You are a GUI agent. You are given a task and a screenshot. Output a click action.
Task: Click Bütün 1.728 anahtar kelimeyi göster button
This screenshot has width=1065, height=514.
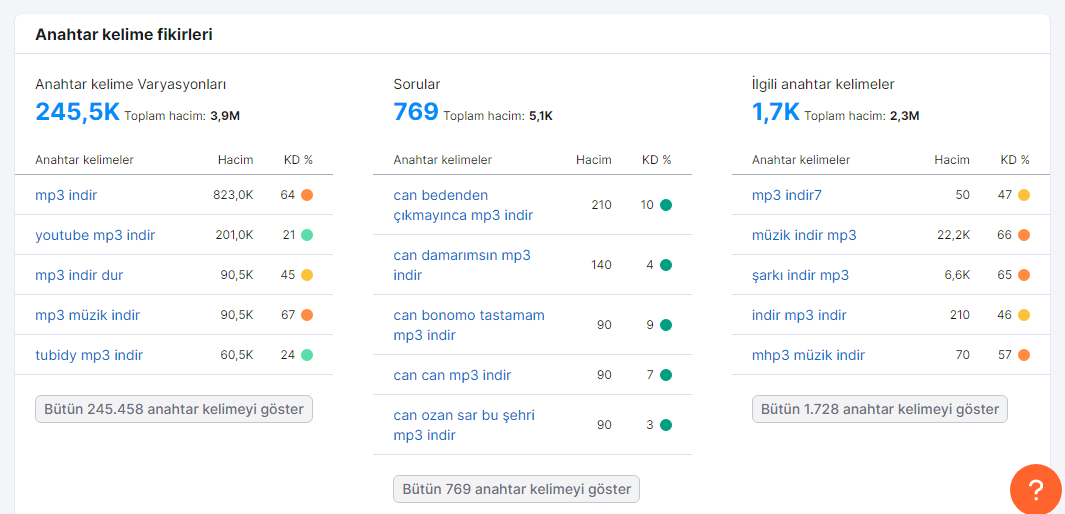pyautogui.click(x=880, y=409)
